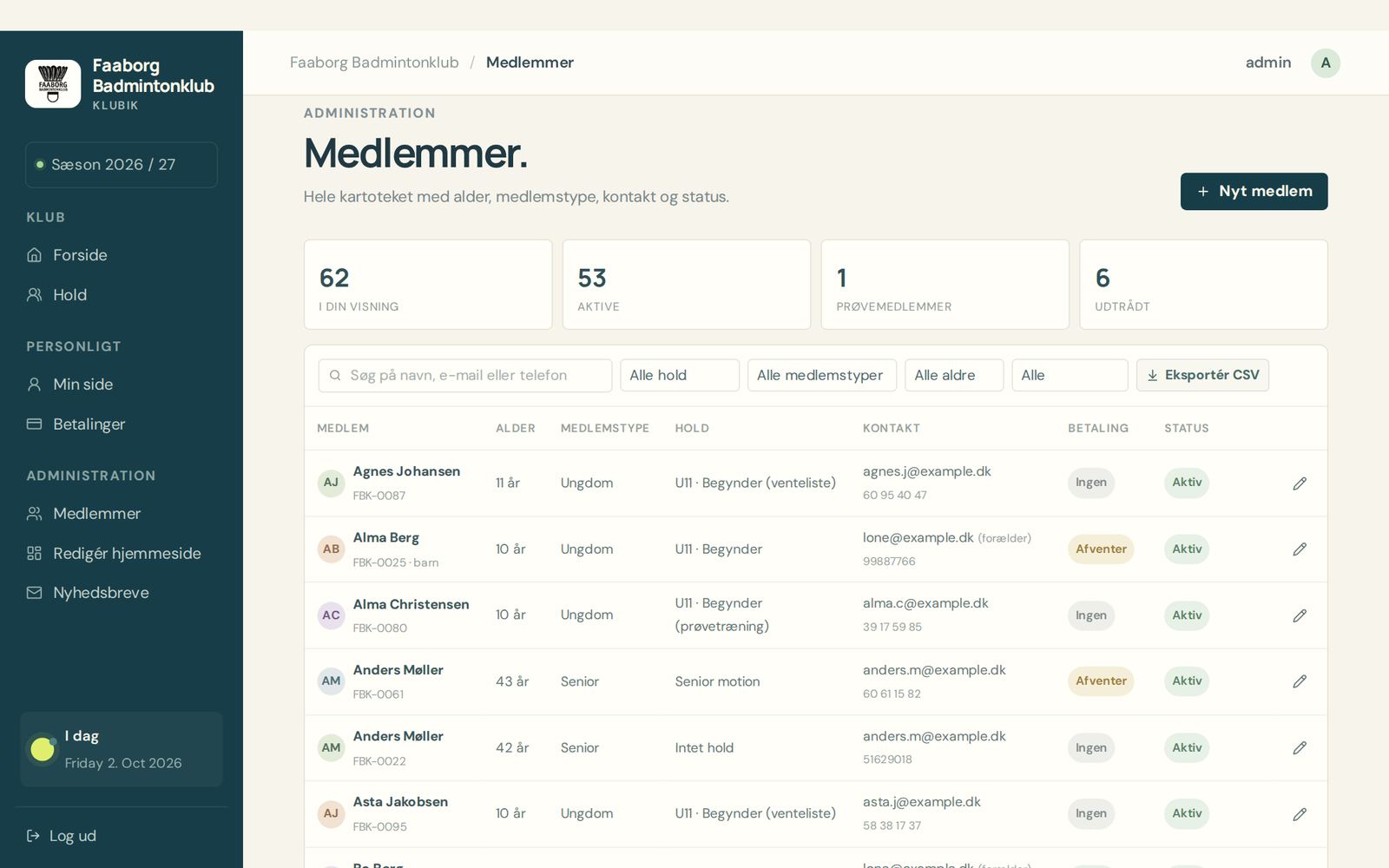The image size is (1389, 868).
Task: Click the 6 Udtrådt stat card
Action: pos(1203,285)
